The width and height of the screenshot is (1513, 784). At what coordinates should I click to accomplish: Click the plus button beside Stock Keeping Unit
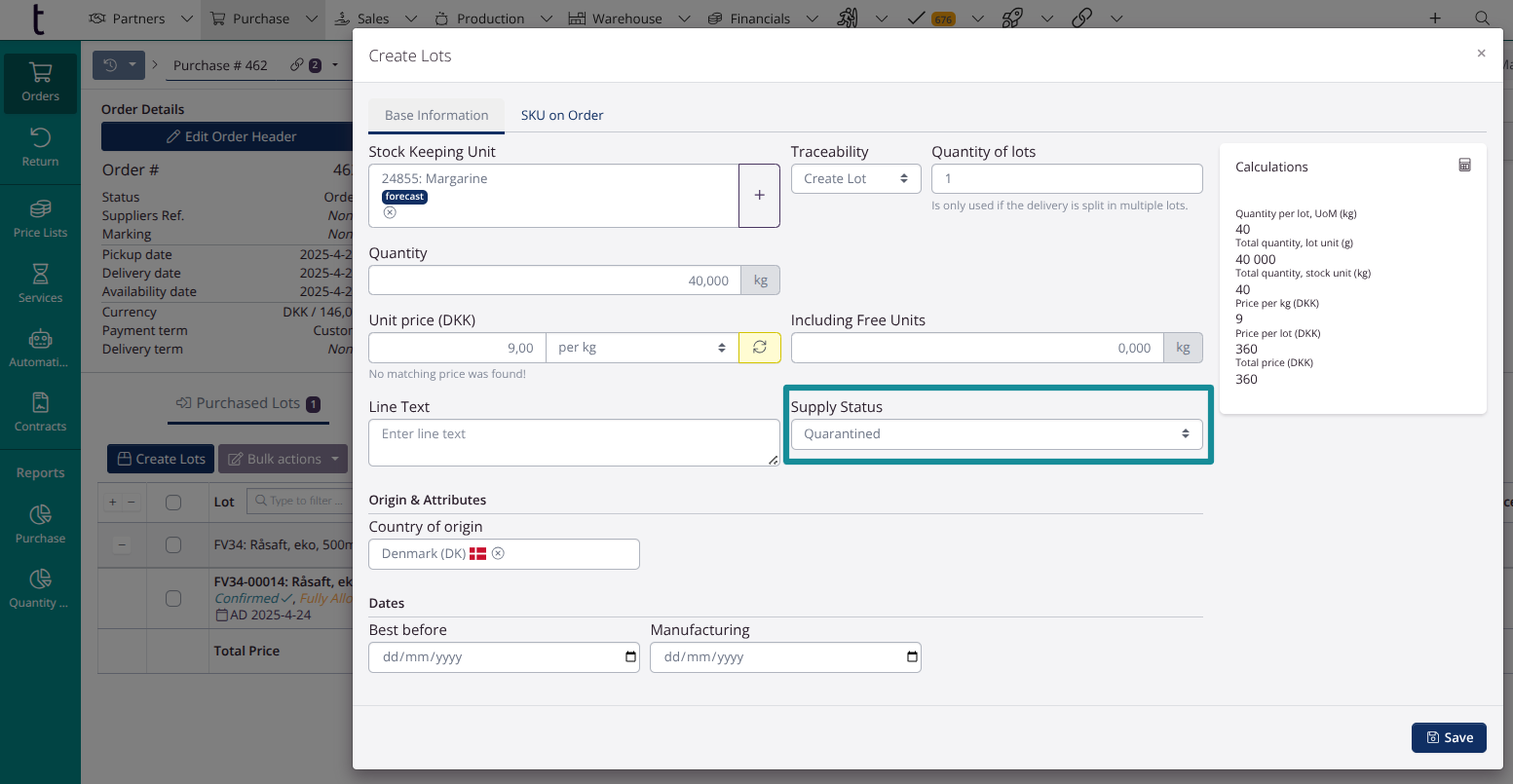[759, 196]
